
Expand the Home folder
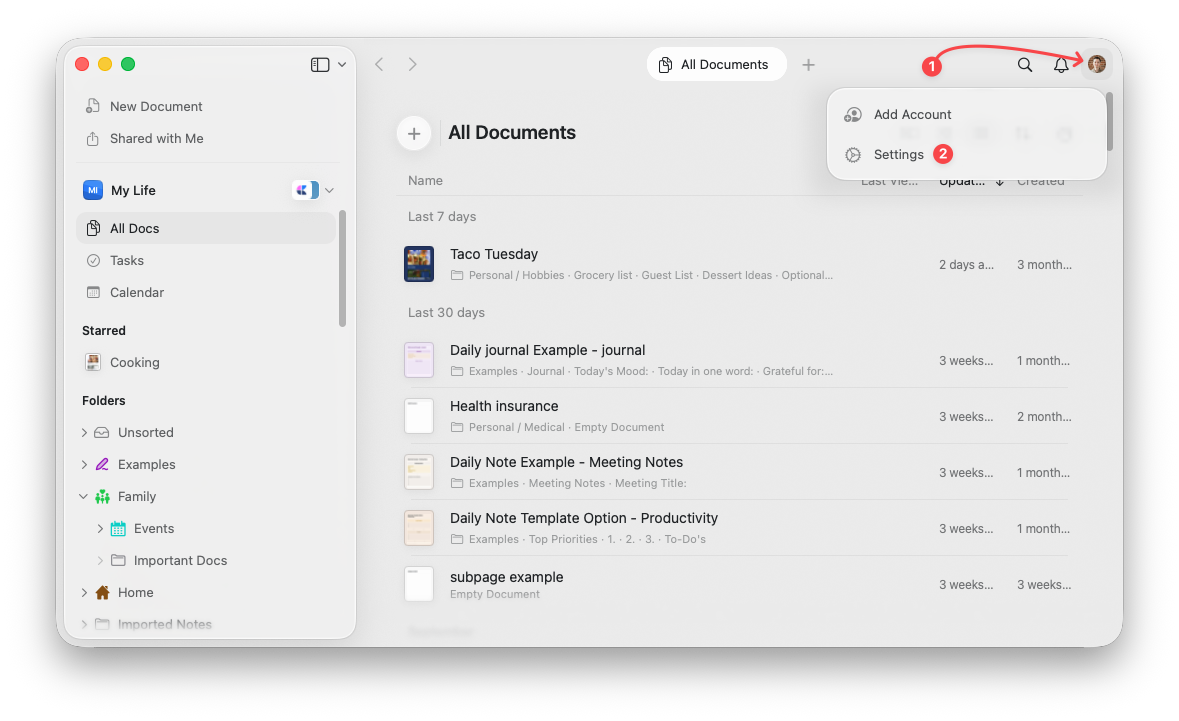[x=84, y=592]
